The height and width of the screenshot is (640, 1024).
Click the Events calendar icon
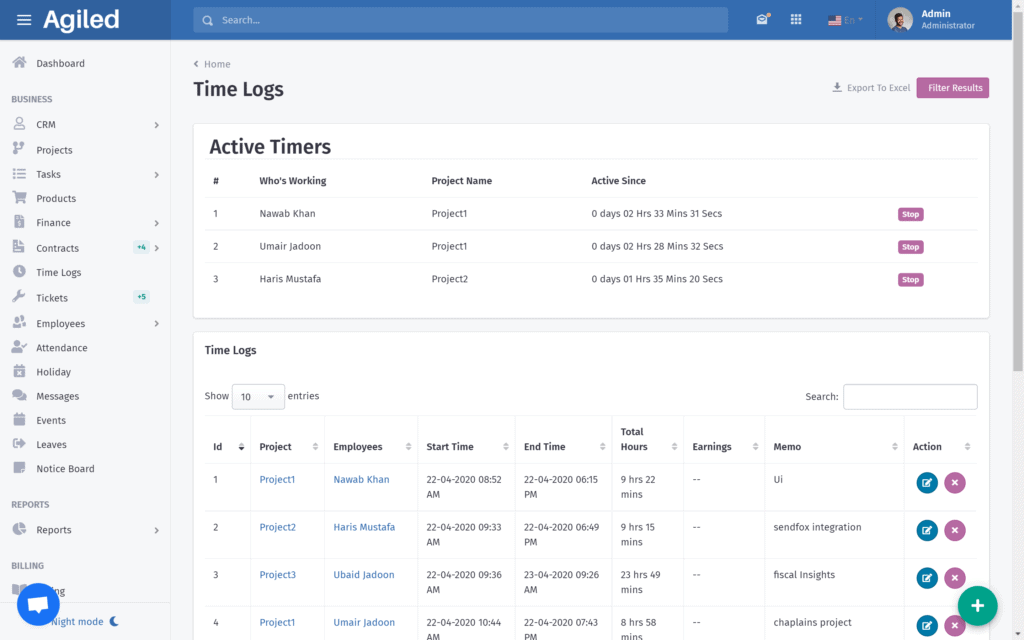tap(20, 419)
